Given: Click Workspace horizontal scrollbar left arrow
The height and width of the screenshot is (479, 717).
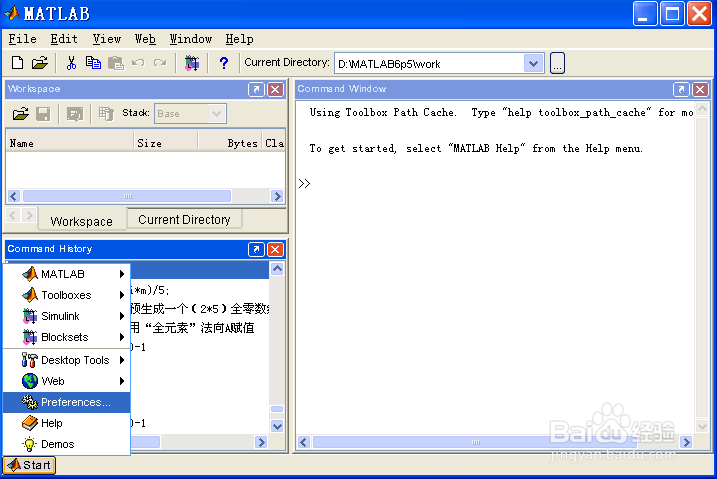Looking at the screenshot, I should [x=13, y=196].
